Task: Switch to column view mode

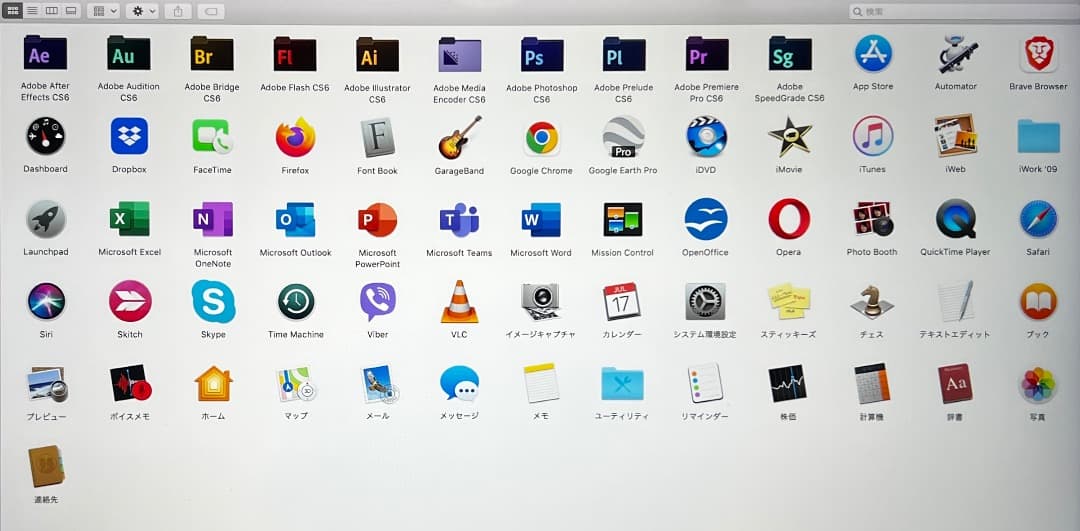Action: (52, 11)
